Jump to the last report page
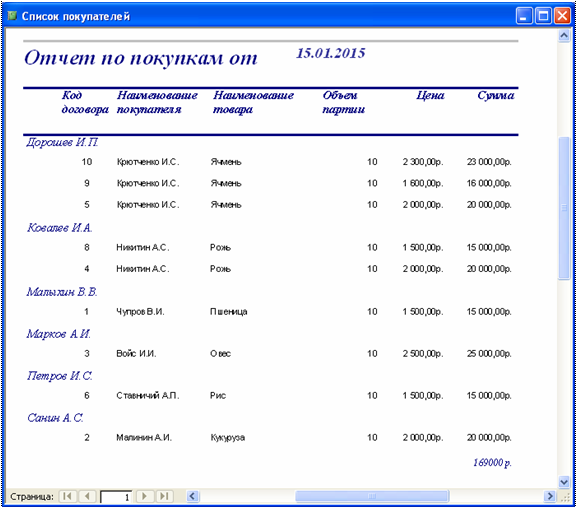576x507 pixels. tap(164, 496)
